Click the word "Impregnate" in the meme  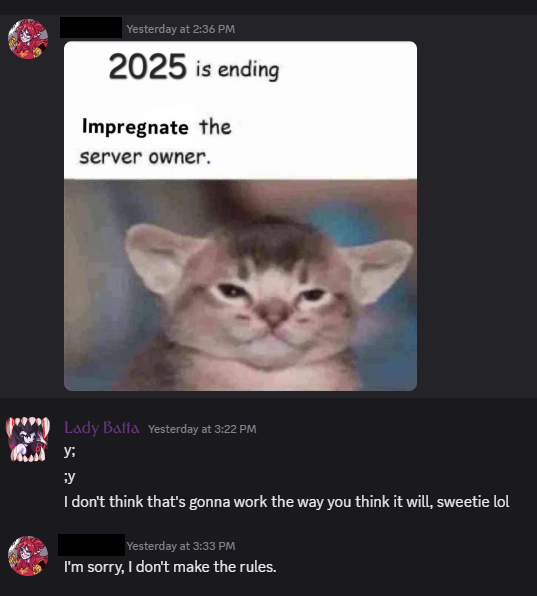[x=135, y=127]
